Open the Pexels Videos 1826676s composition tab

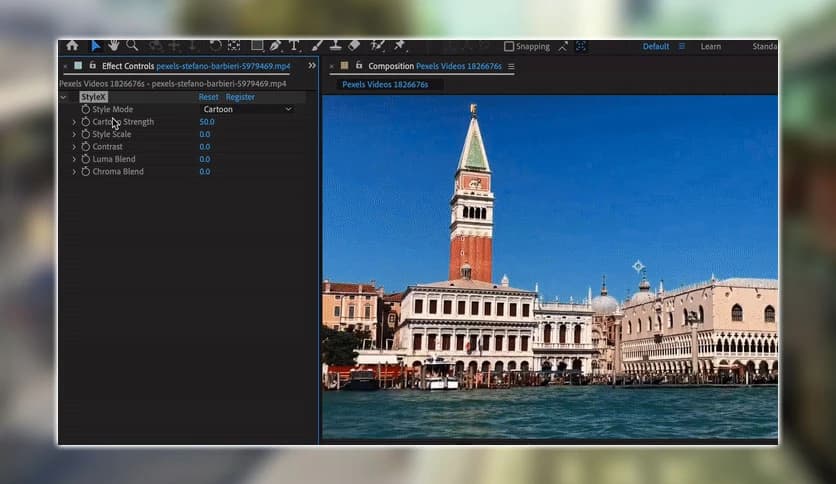pyautogui.click(x=385, y=85)
